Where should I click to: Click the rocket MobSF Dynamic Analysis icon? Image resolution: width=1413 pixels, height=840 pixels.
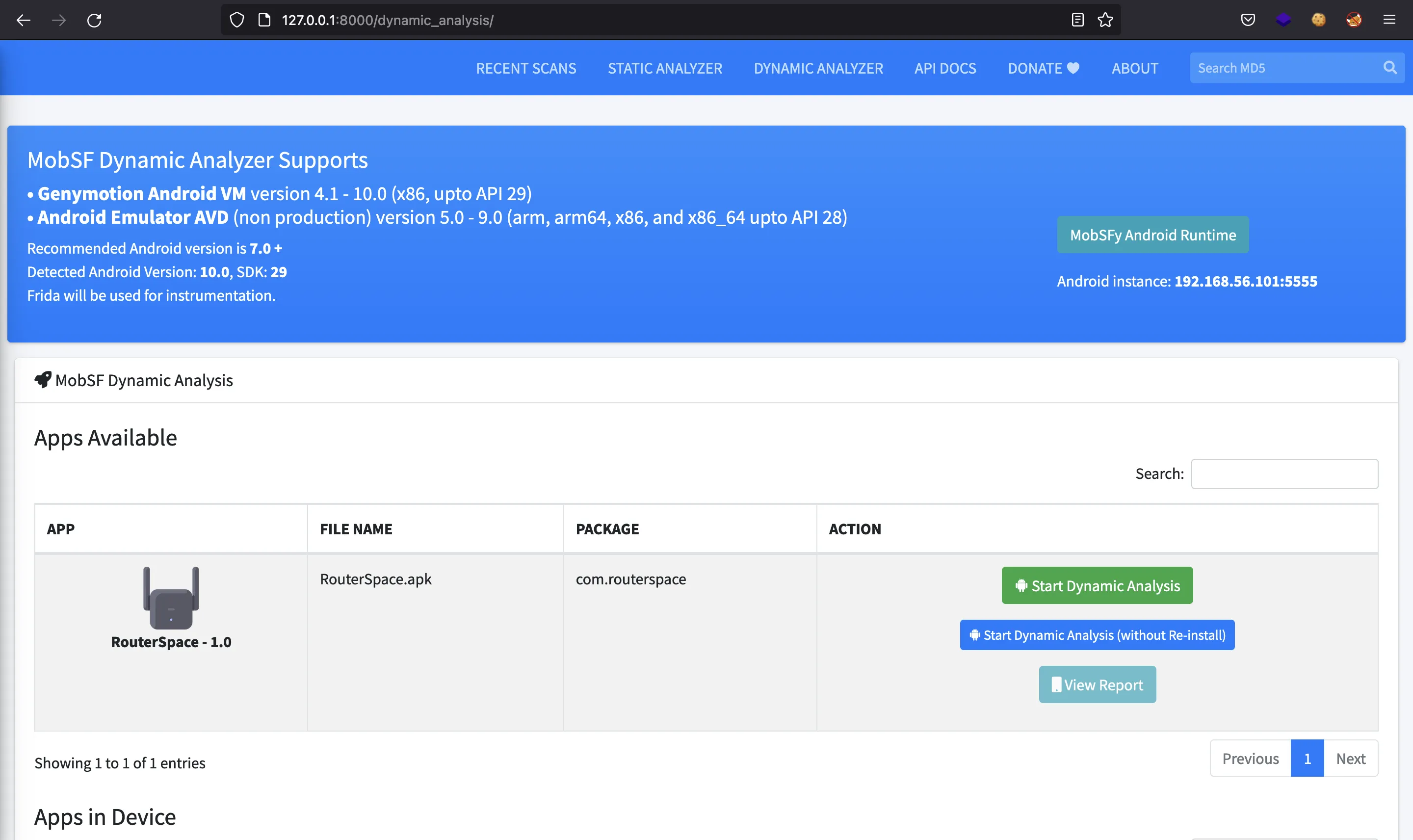[x=41, y=379]
